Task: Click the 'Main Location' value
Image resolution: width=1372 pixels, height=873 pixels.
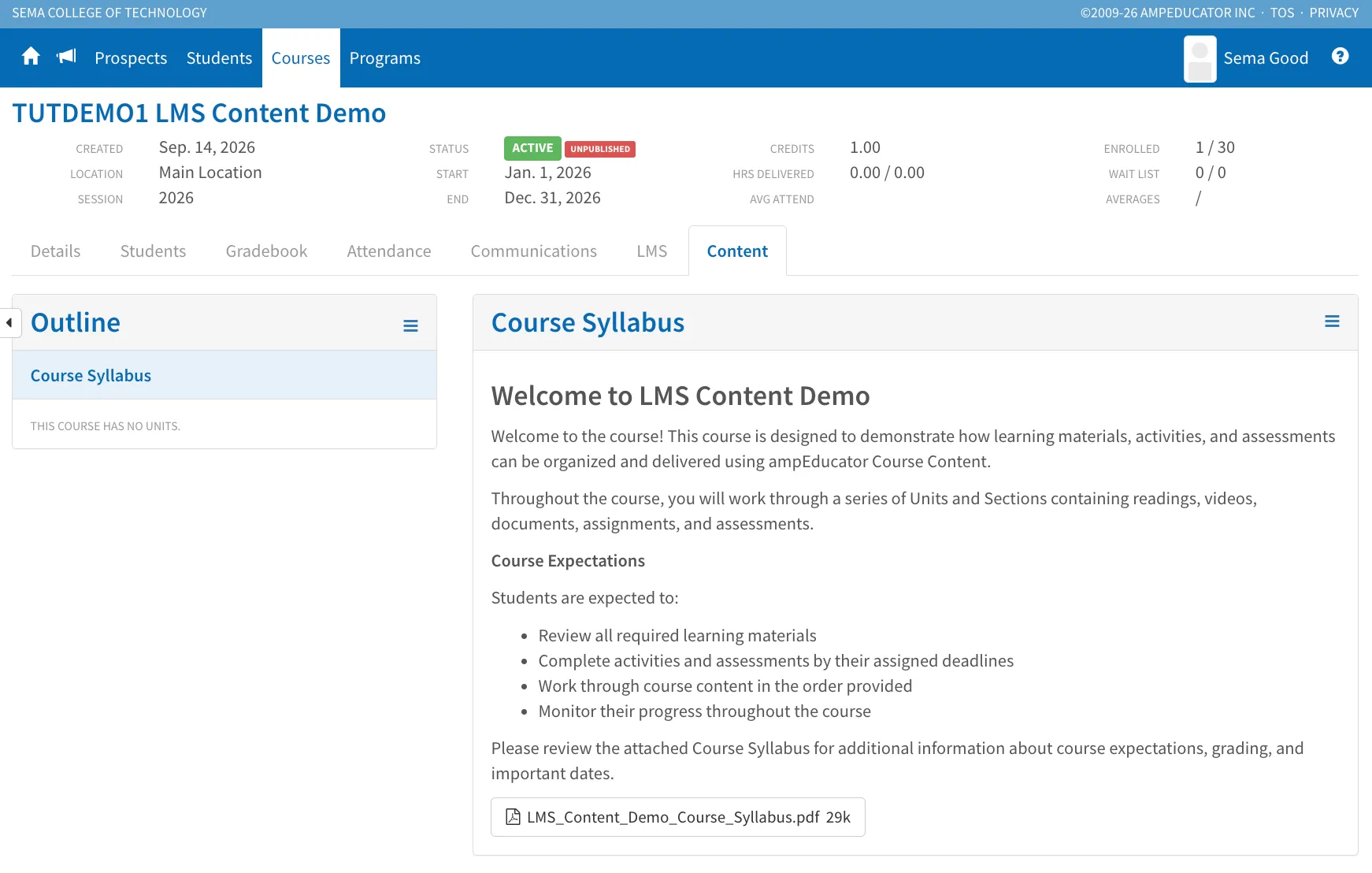Action: 210,173
